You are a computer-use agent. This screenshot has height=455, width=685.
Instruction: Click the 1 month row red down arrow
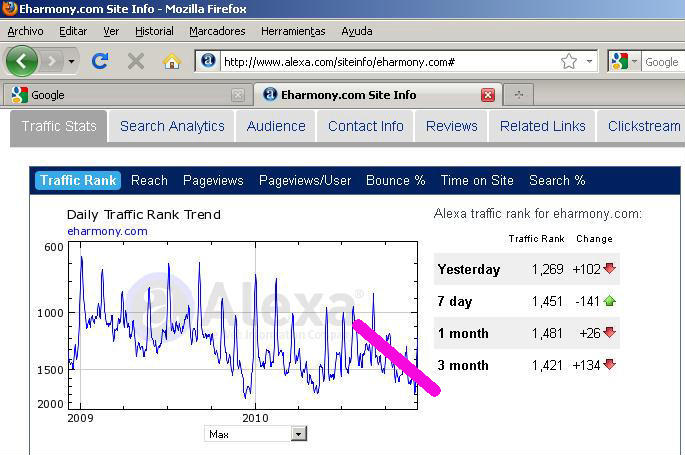[x=609, y=333]
